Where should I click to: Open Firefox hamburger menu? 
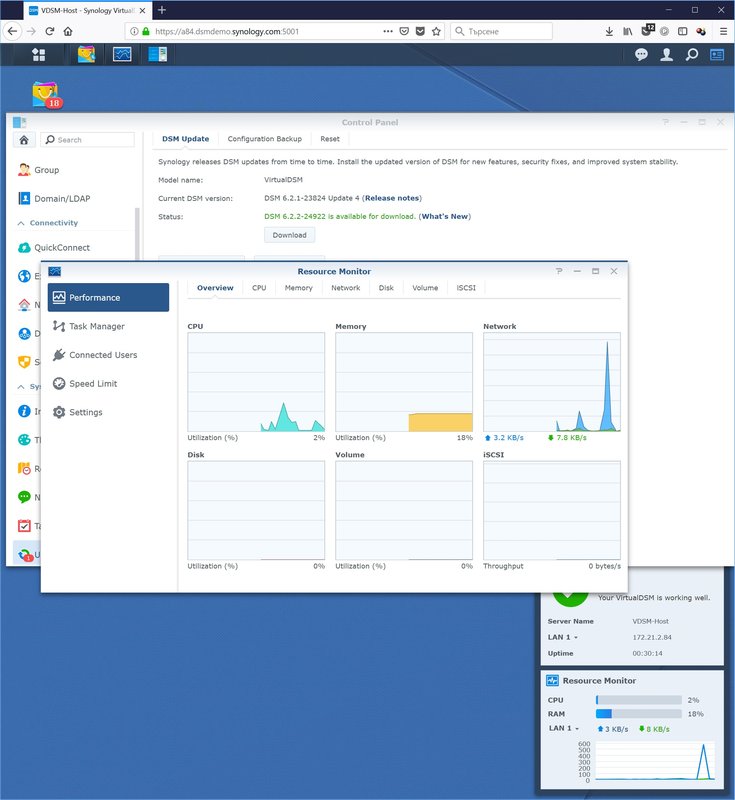(x=723, y=31)
